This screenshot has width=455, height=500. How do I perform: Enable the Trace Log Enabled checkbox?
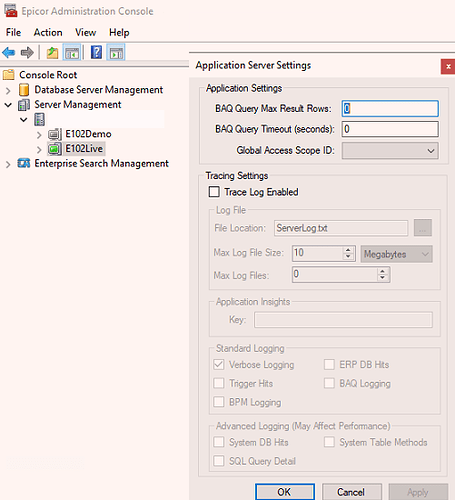pos(214,192)
